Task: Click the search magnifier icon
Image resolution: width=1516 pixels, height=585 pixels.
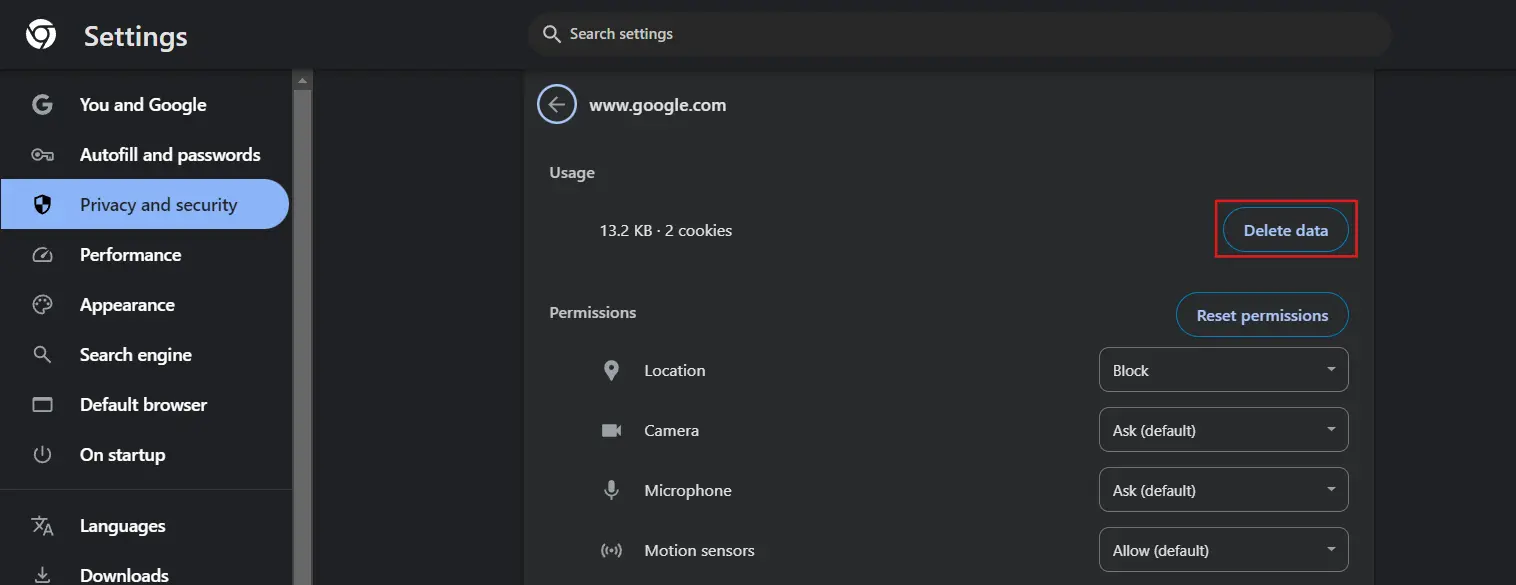Action: [551, 34]
